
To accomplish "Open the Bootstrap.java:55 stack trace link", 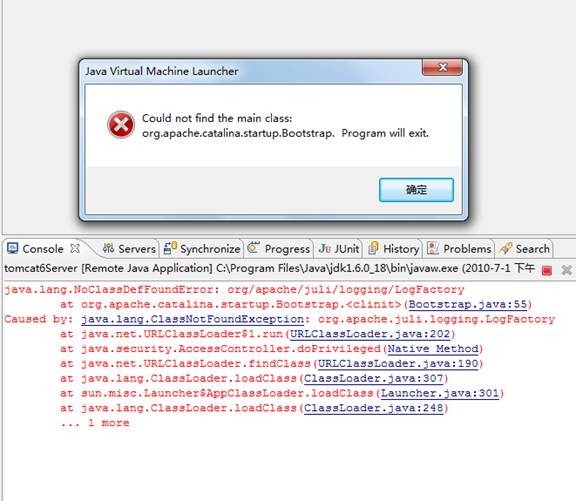I will pyautogui.click(x=468, y=304).
